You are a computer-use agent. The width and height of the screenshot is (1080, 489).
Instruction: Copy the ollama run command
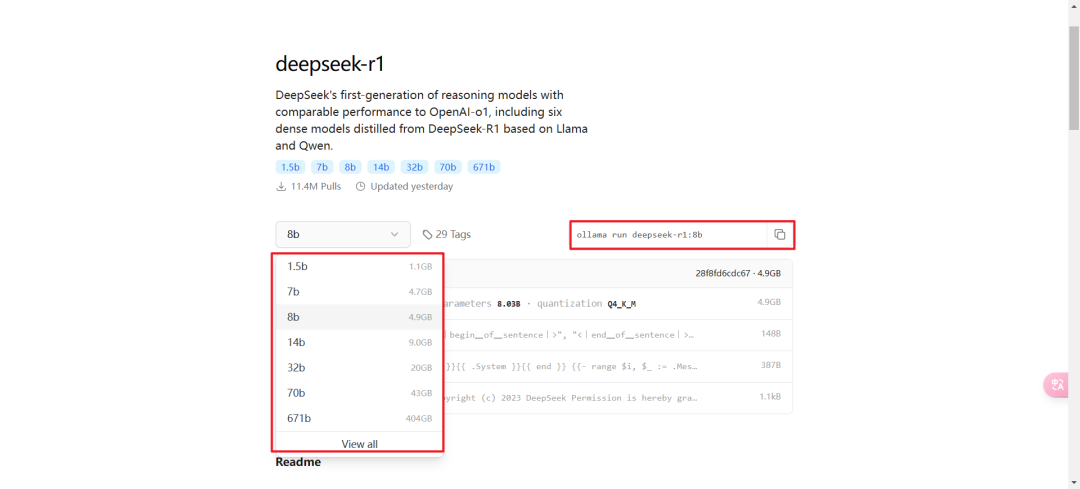780,235
